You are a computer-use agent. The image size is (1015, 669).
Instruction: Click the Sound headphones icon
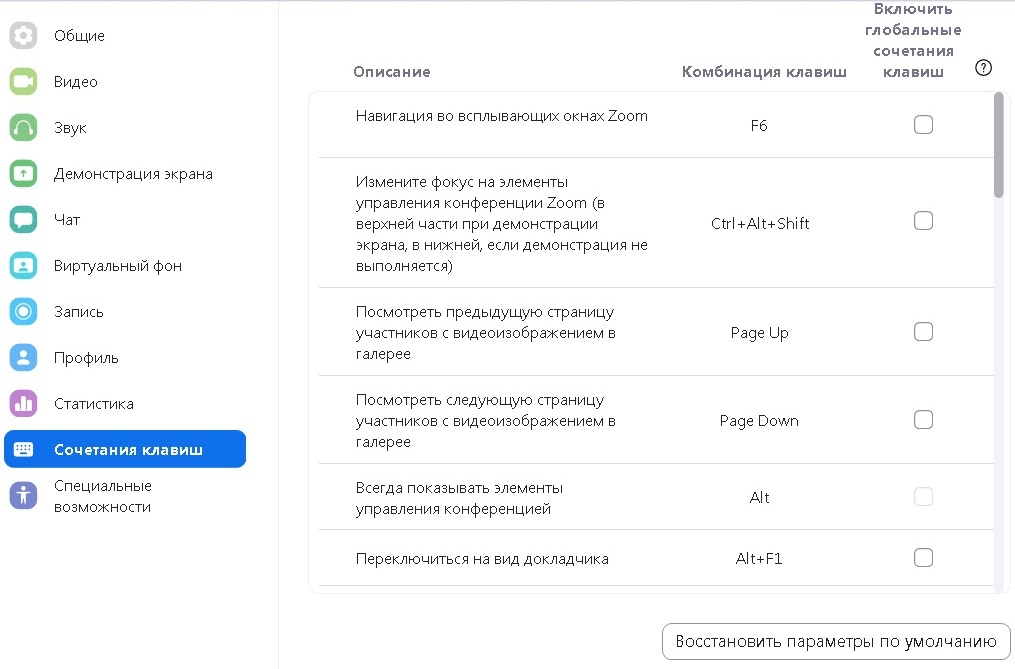tap(23, 128)
